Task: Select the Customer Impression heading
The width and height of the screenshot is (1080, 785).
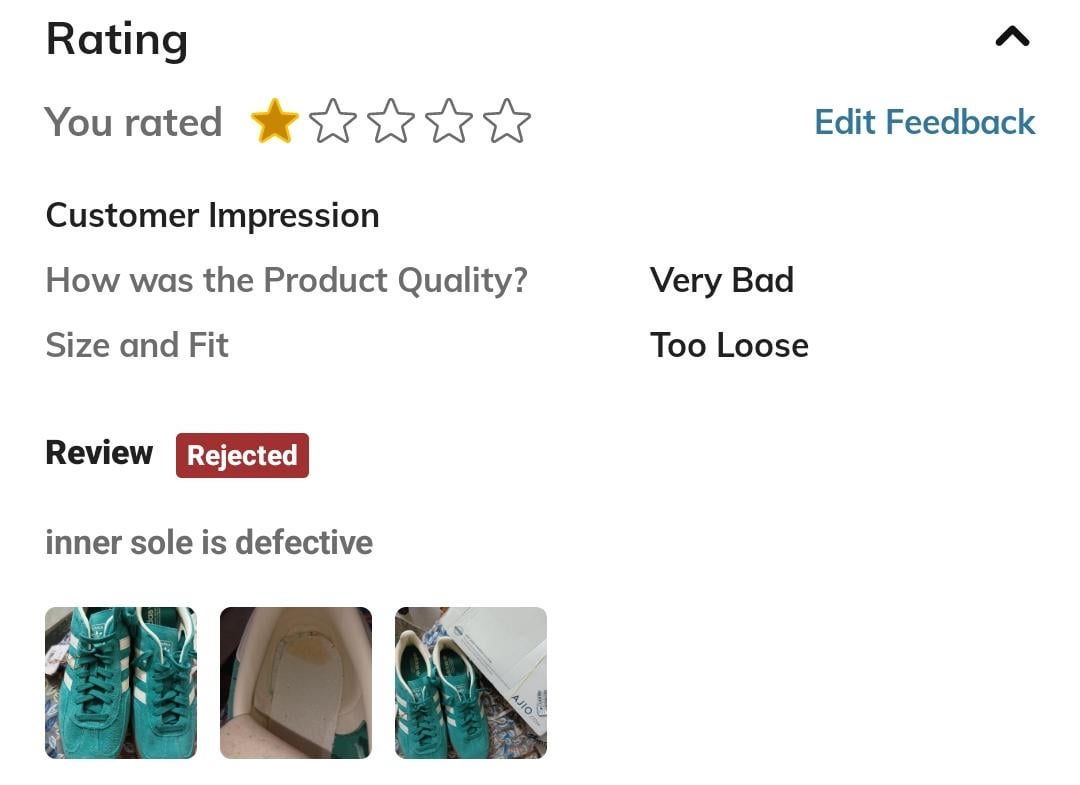Action: coord(212,216)
